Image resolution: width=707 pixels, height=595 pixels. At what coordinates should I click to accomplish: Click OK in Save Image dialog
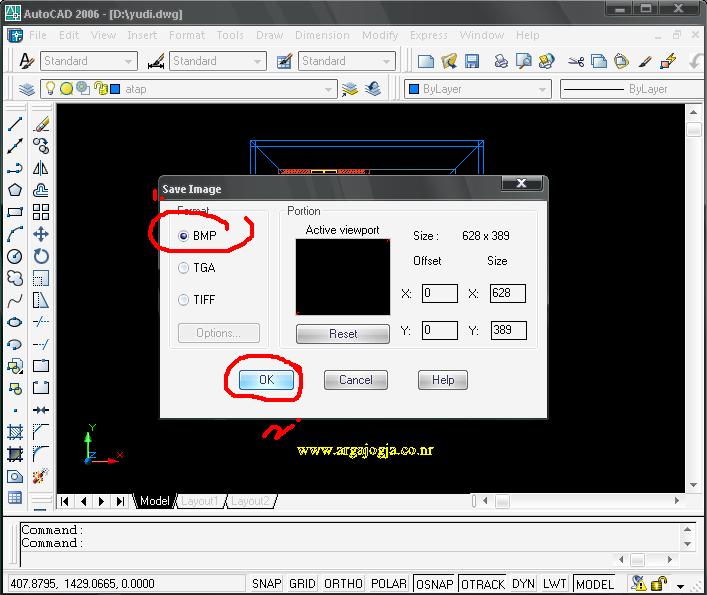click(266, 380)
